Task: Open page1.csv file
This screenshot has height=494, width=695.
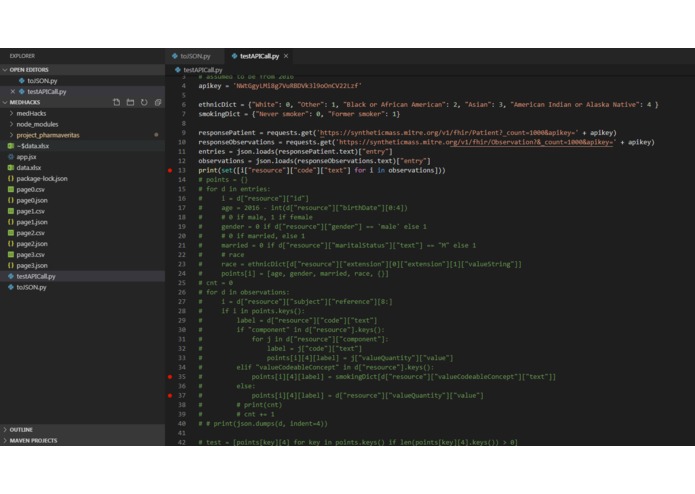Action: pyautogui.click(x=82, y=211)
